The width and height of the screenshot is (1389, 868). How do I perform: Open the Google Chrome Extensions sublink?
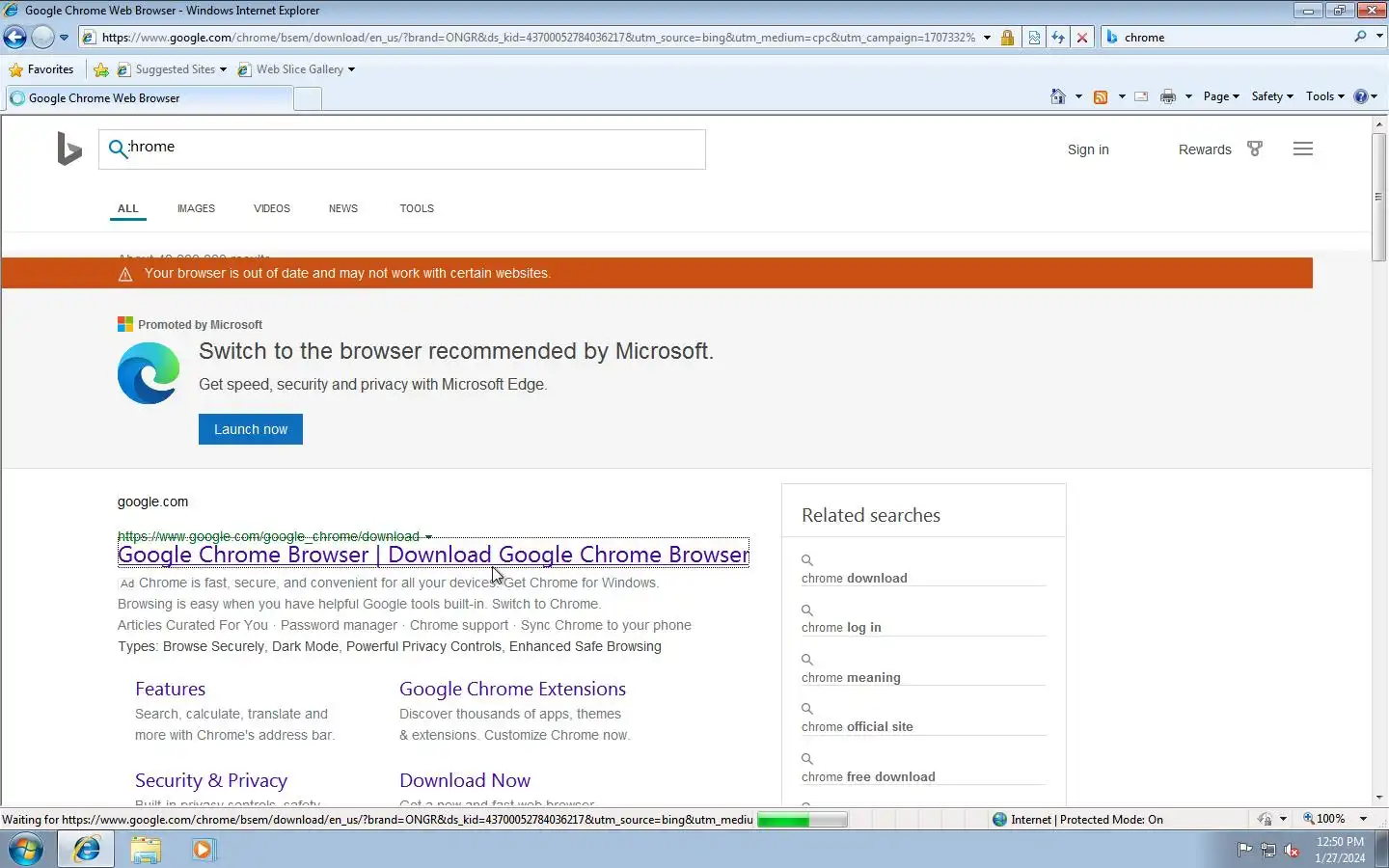coord(512,689)
